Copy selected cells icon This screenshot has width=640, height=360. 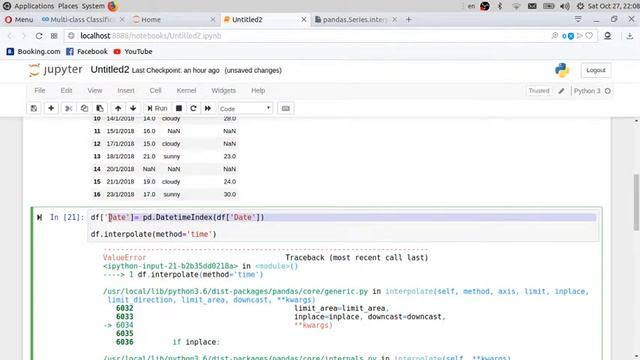click(x=84, y=108)
